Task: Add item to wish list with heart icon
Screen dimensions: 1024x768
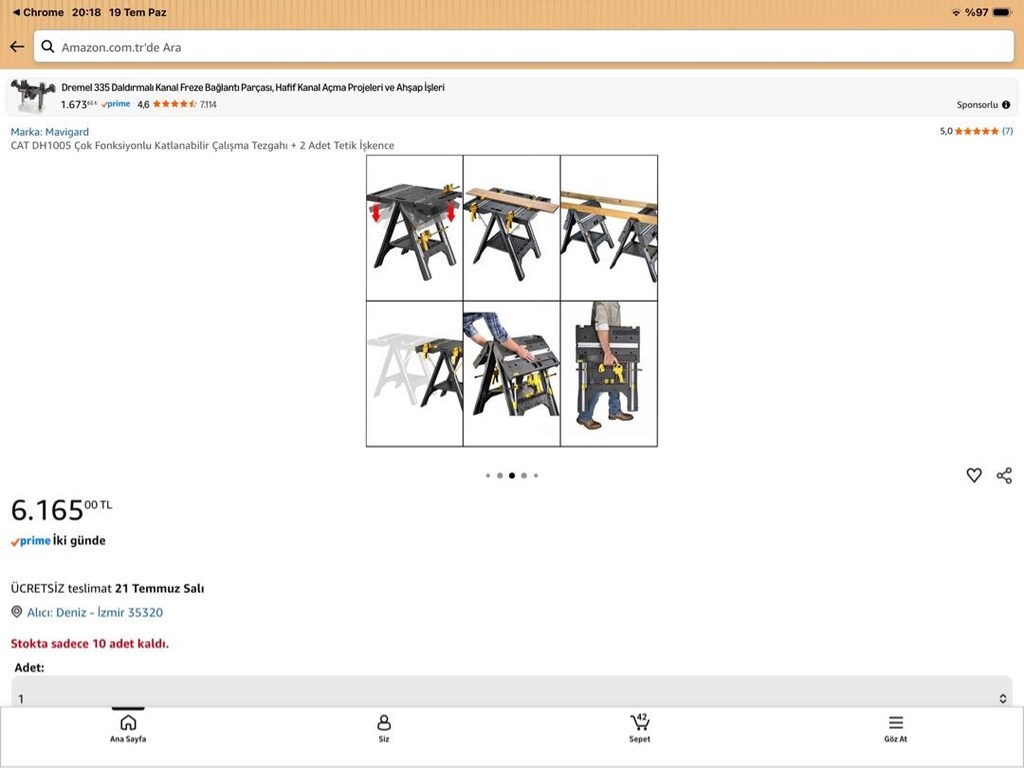Action: (974, 475)
